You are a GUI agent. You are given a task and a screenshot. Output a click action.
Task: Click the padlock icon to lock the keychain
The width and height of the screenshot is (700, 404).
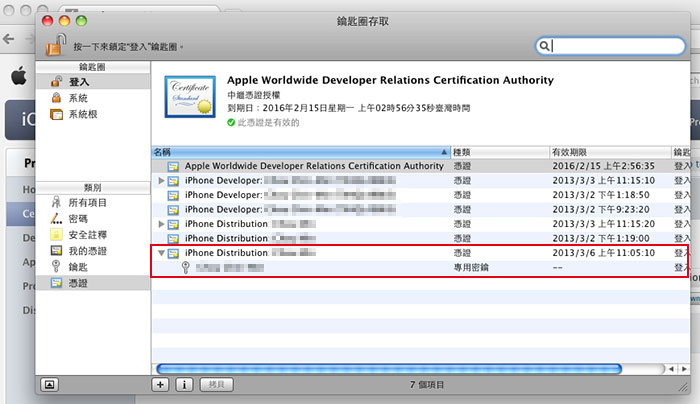pos(56,45)
